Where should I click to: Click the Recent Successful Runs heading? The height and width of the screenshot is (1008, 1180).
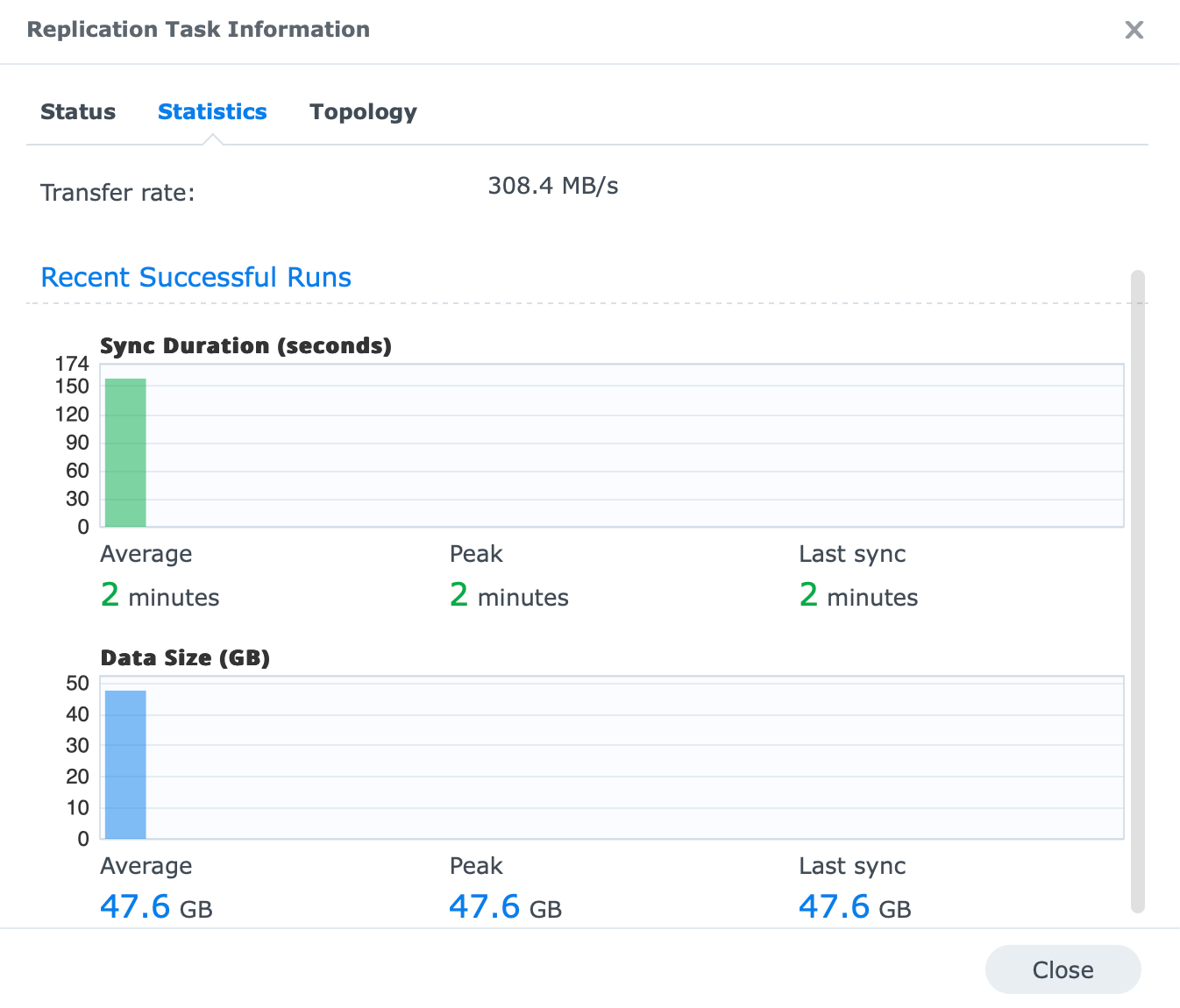tap(196, 277)
